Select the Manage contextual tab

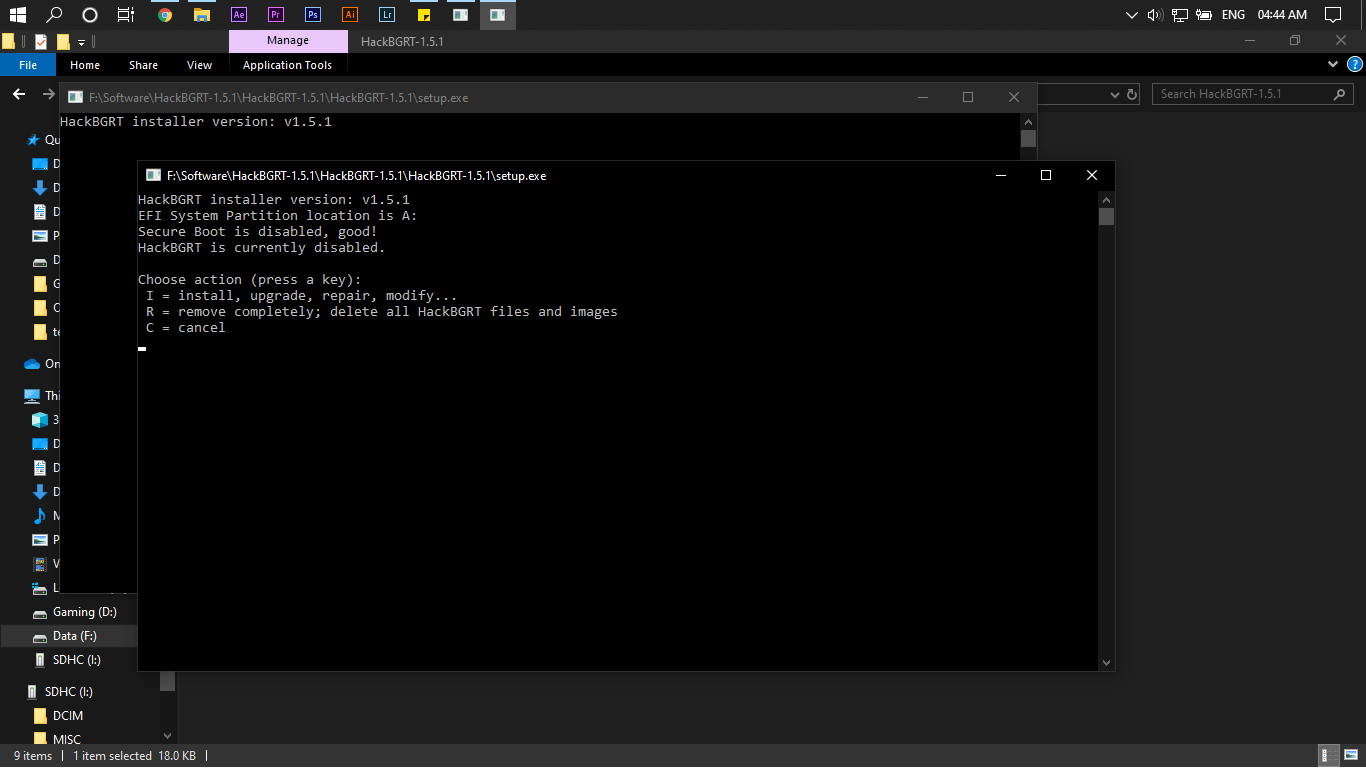point(288,41)
